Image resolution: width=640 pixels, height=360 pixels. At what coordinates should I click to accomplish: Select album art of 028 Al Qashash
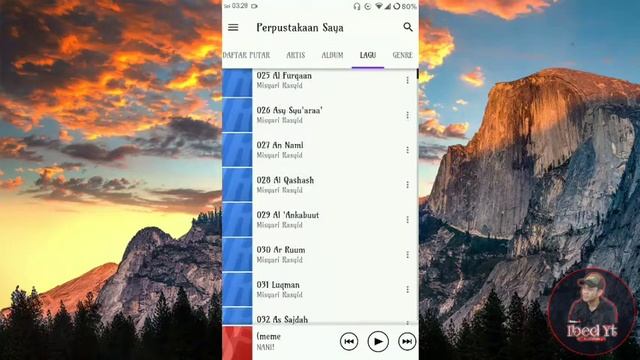(x=237, y=185)
